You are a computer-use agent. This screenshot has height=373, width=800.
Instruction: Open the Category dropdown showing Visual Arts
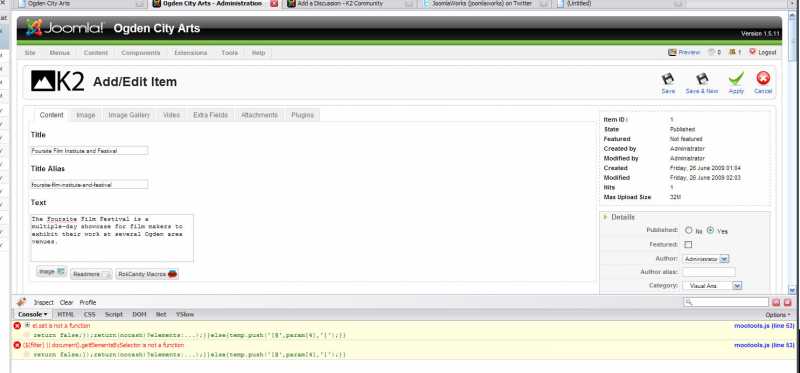(712, 286)
